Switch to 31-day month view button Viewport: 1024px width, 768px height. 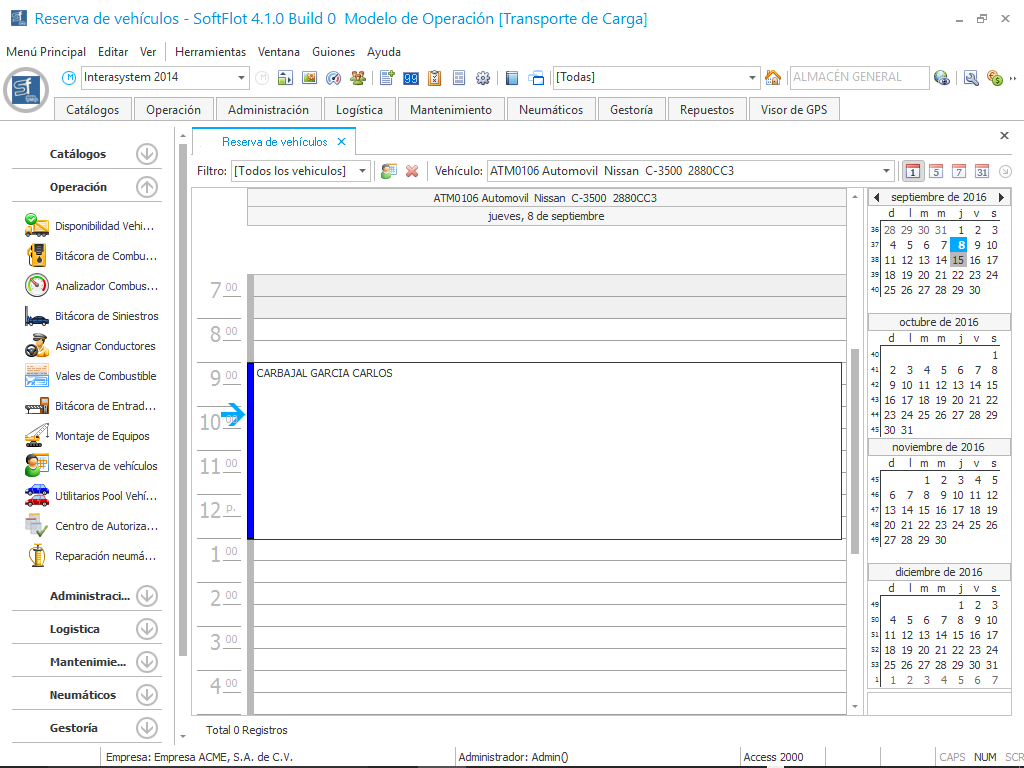pos(982,171)
